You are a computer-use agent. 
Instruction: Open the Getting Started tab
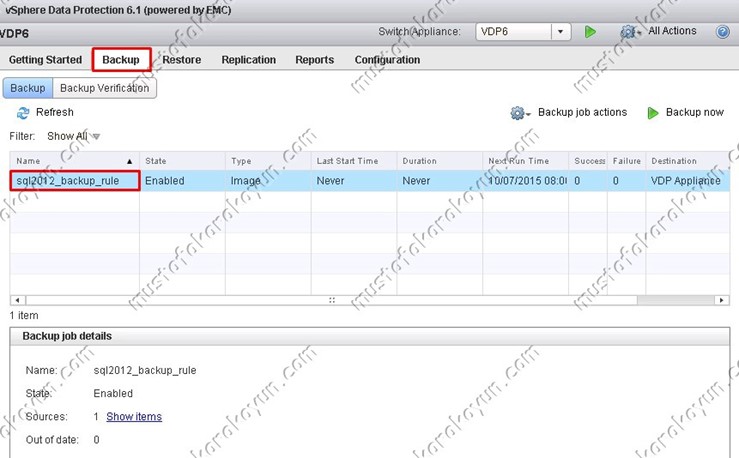45,60
